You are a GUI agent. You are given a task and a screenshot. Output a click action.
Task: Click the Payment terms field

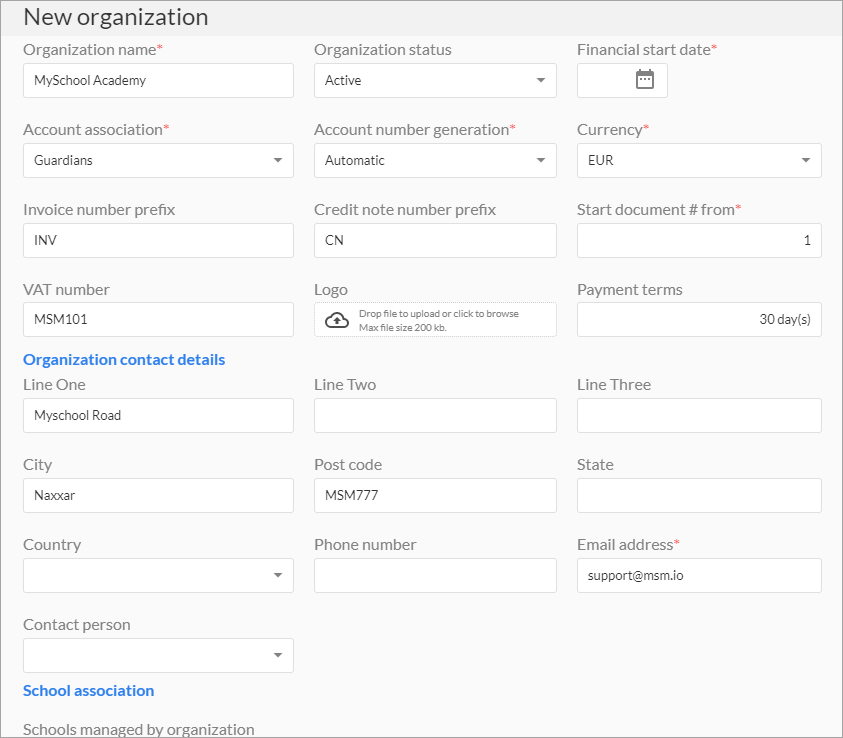click(699, 319)
